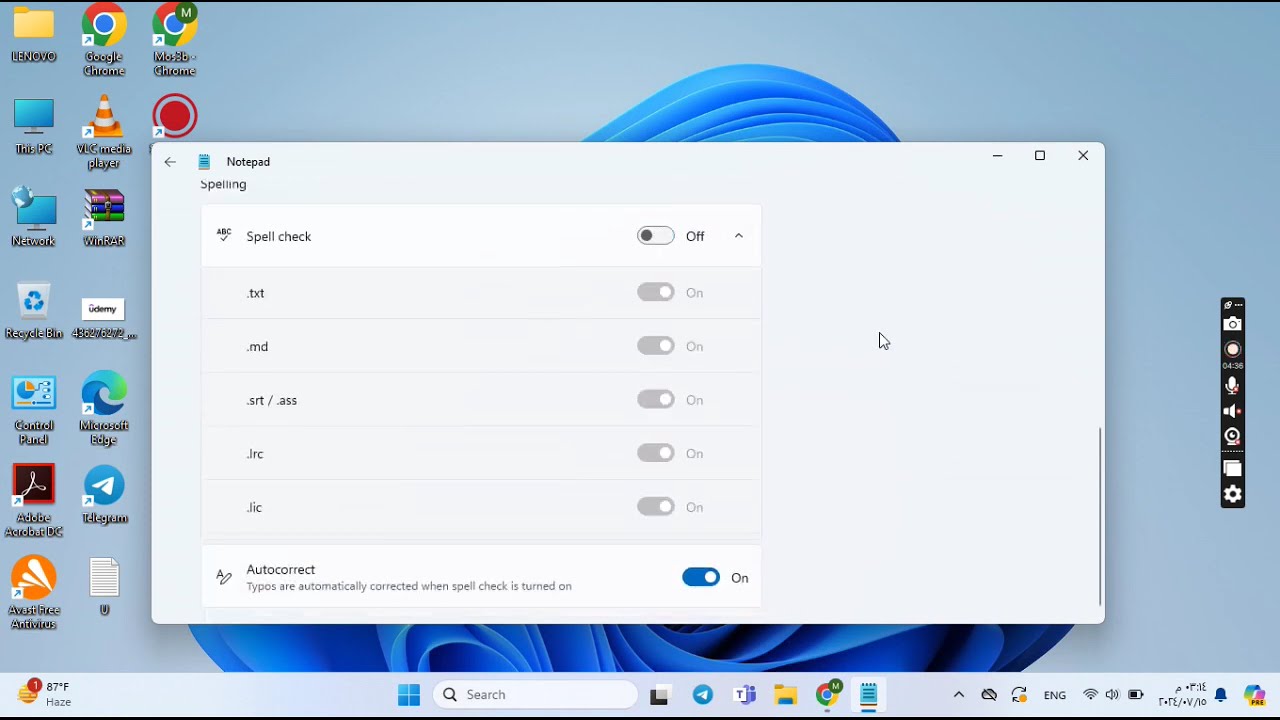Click the Autocorrect pencil icon

224,577
